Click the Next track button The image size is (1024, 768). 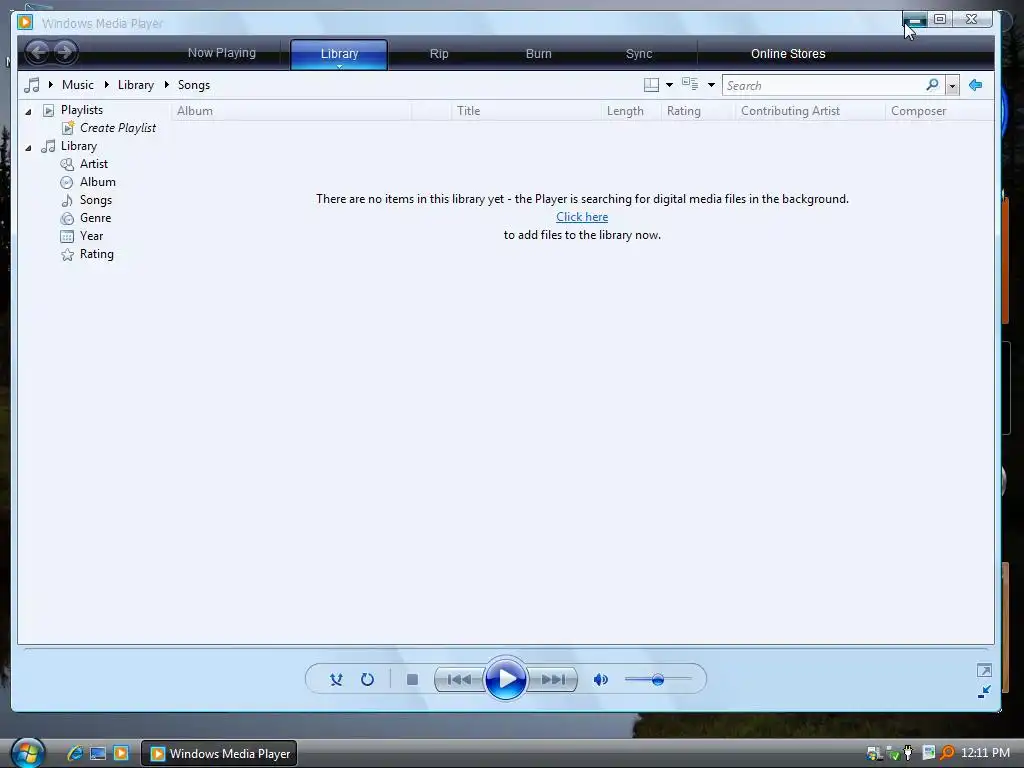(x=552, y=679)
